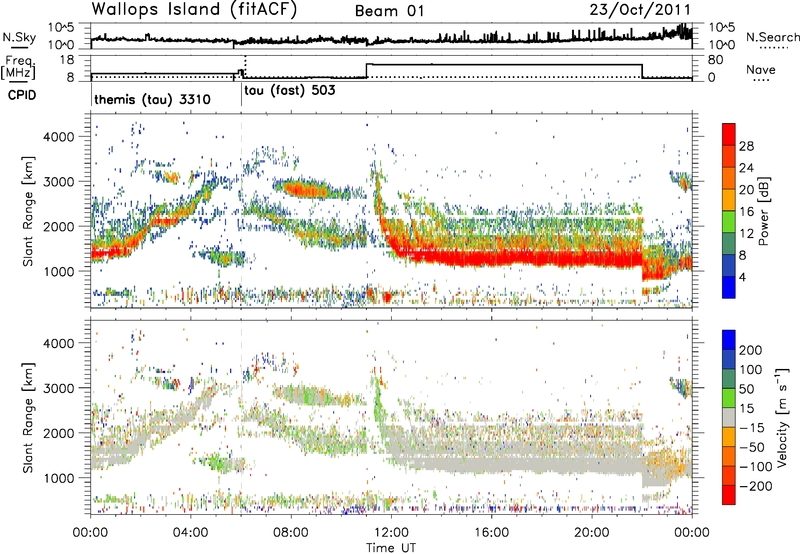Click the '28' power colorbar label
The width and height of the screenshot is (800, 554).
(x=746, y=146)
